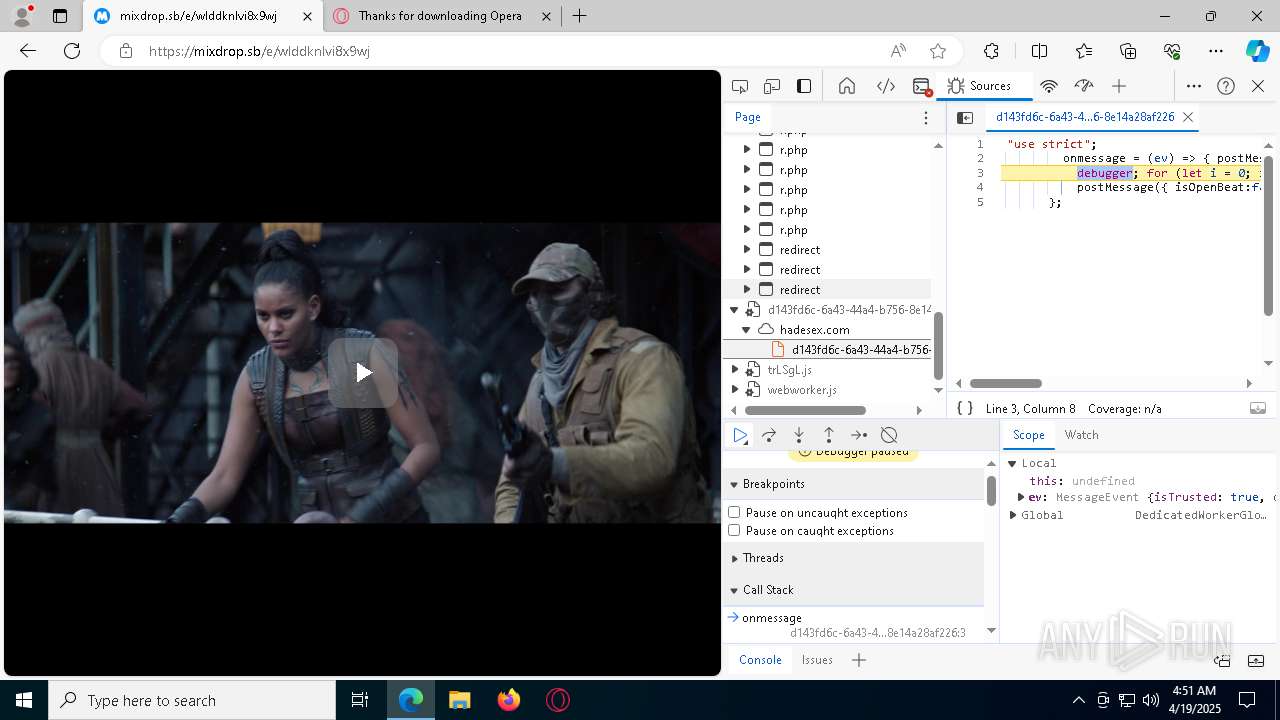Open Favorites list icon
Screen dimensions: 1280x720
[x=1084, y=51]
